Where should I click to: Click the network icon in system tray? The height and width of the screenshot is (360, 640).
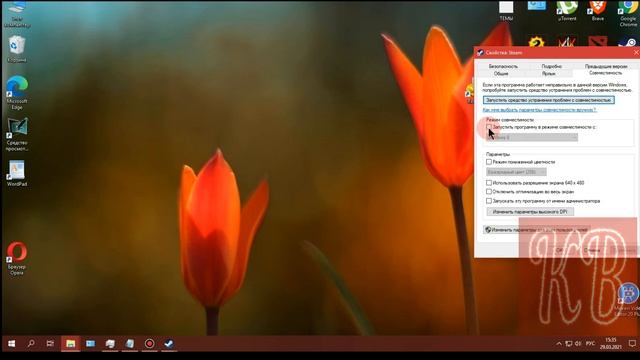tap(569, 344)
